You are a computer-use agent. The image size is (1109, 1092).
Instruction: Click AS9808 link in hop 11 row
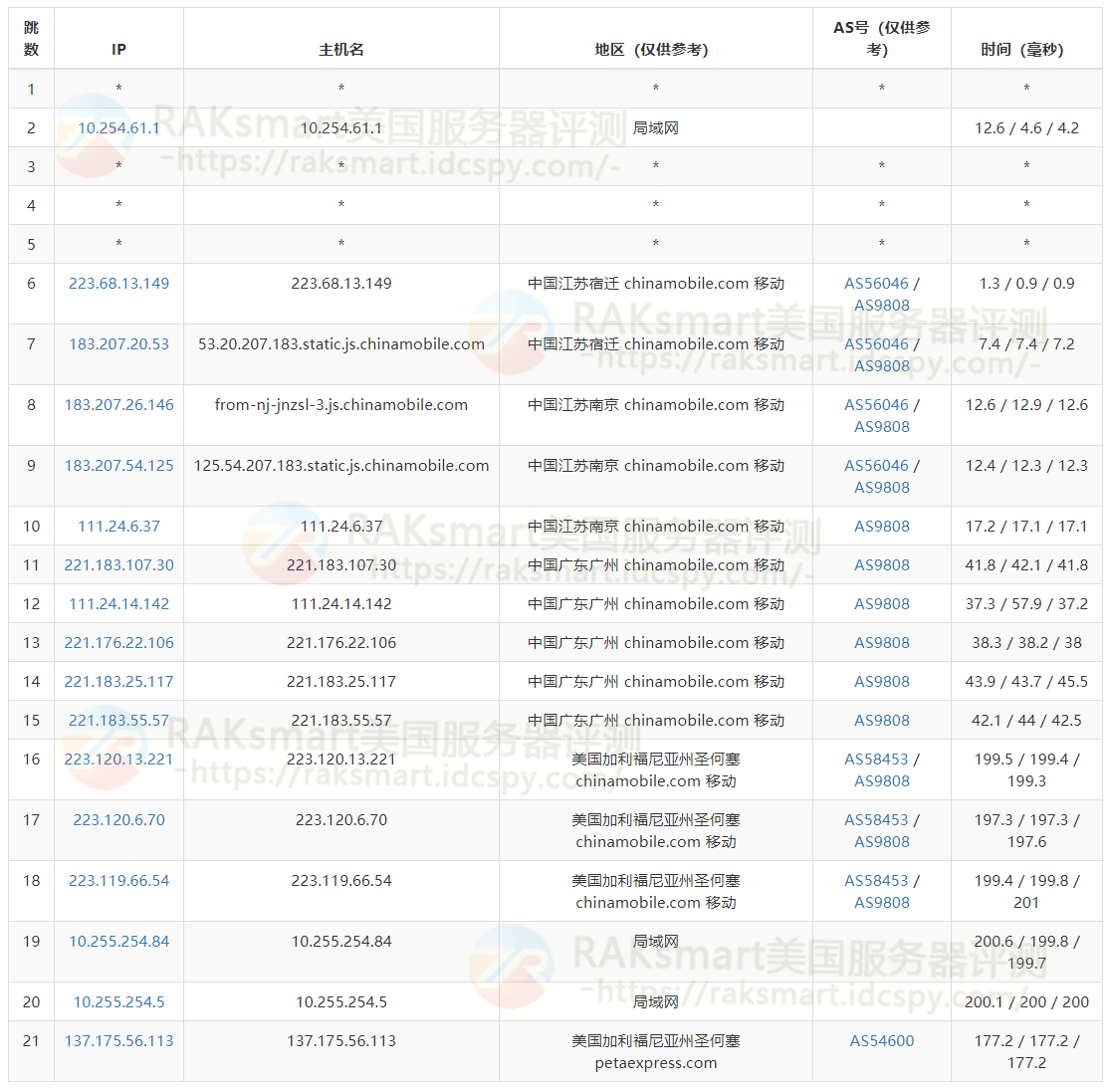pos(882,565)
